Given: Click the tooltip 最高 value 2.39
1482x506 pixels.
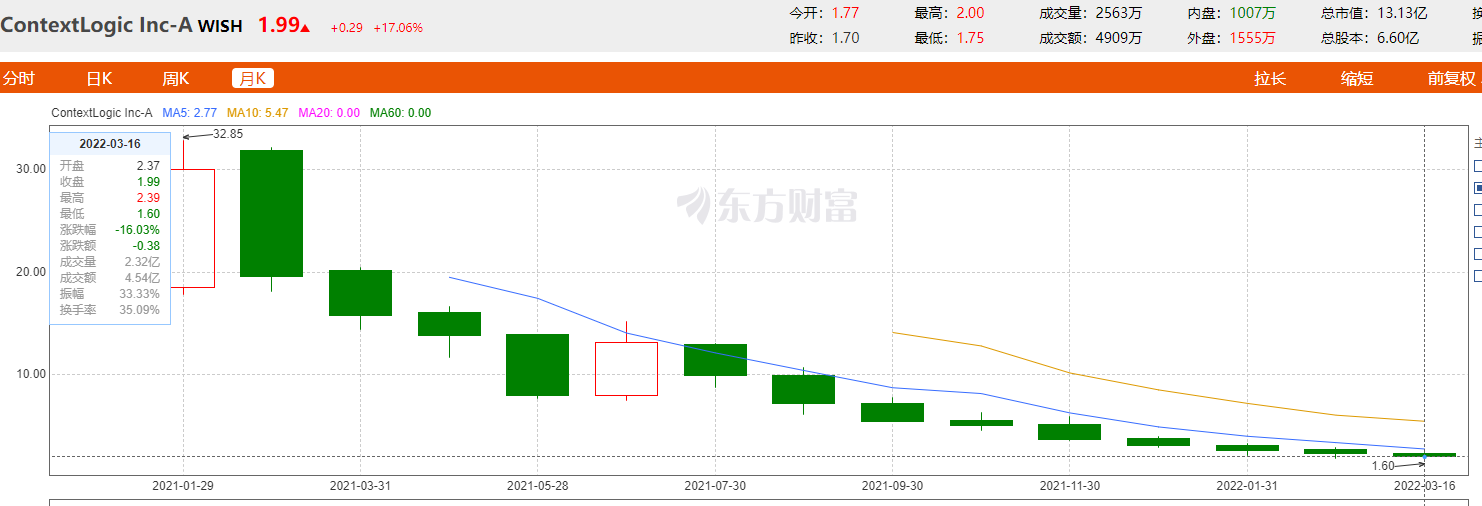Looking at the screenshot, I should pyautogui.click(x=148, y=198).
